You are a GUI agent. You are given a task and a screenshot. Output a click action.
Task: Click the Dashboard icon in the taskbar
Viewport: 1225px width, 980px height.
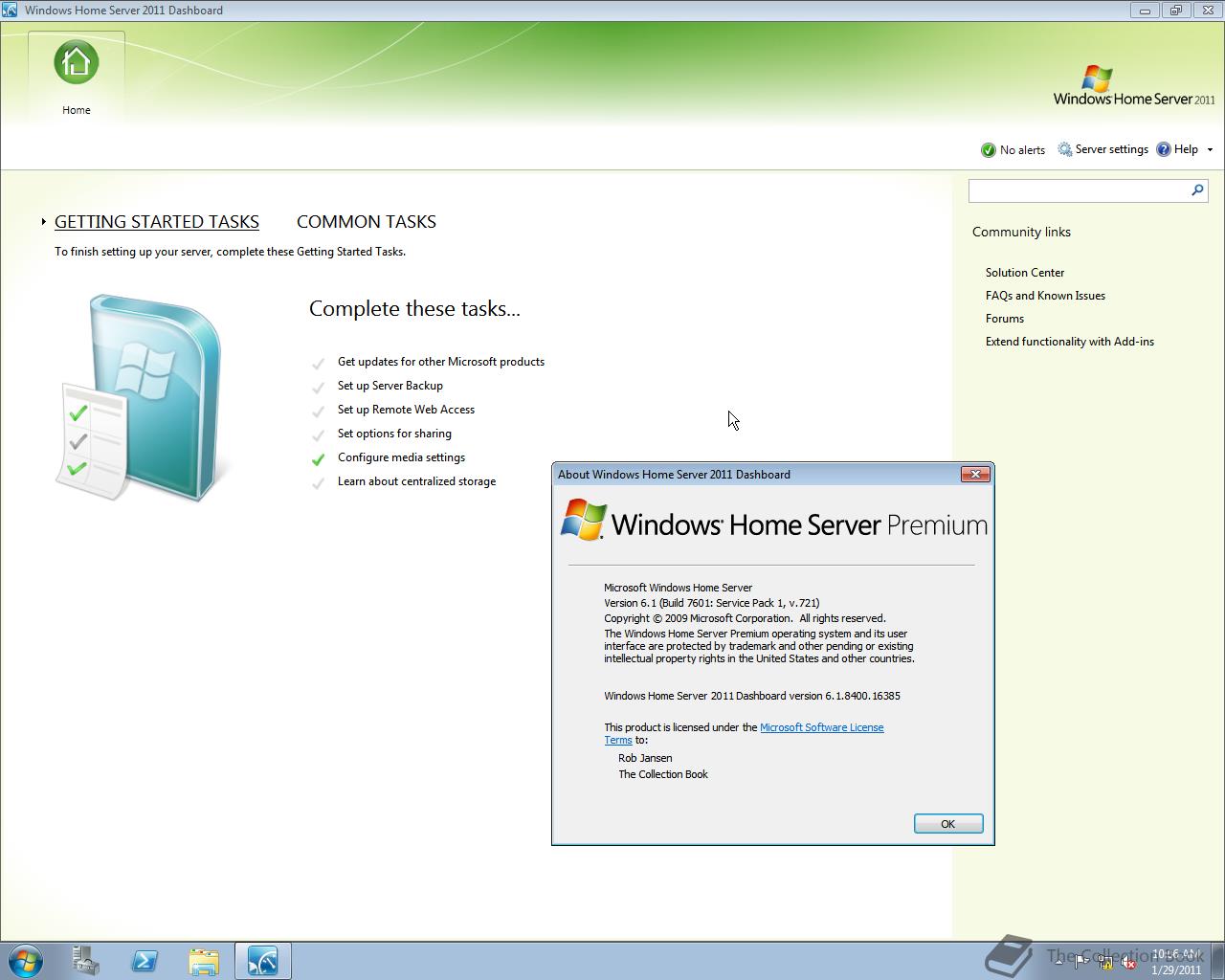(262, 960)
